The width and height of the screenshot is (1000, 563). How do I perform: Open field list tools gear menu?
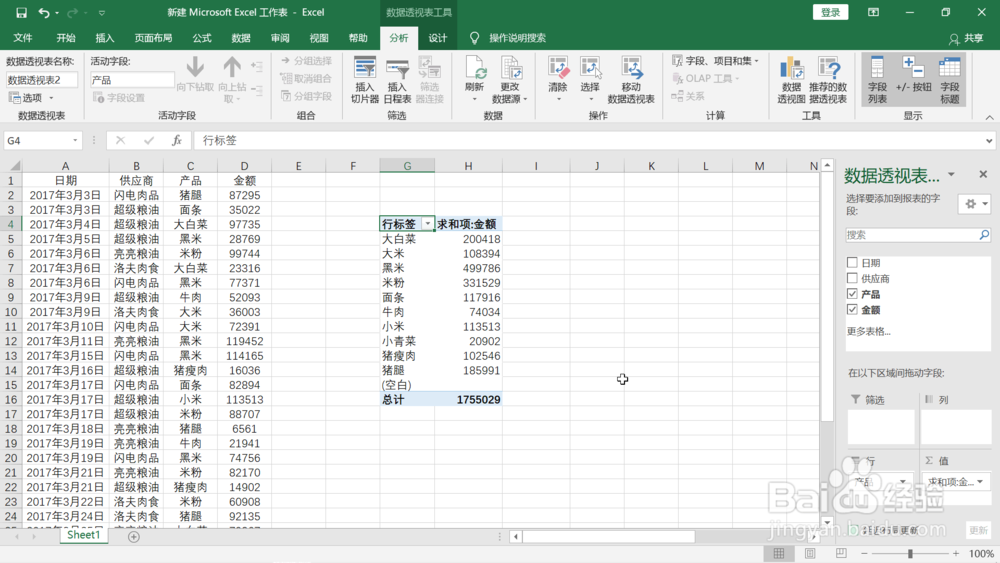coord(975,204)
